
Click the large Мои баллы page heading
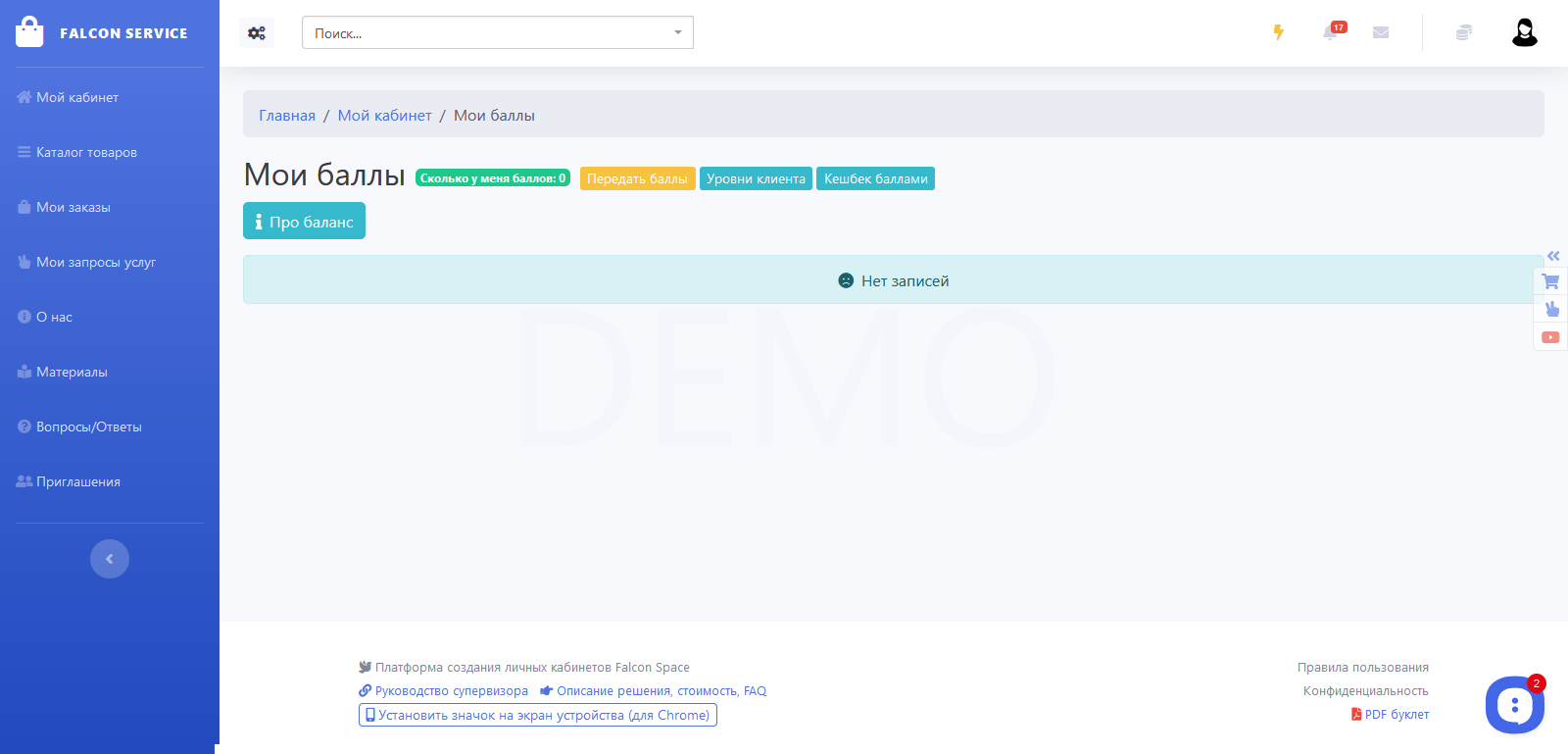pos(324,175)
